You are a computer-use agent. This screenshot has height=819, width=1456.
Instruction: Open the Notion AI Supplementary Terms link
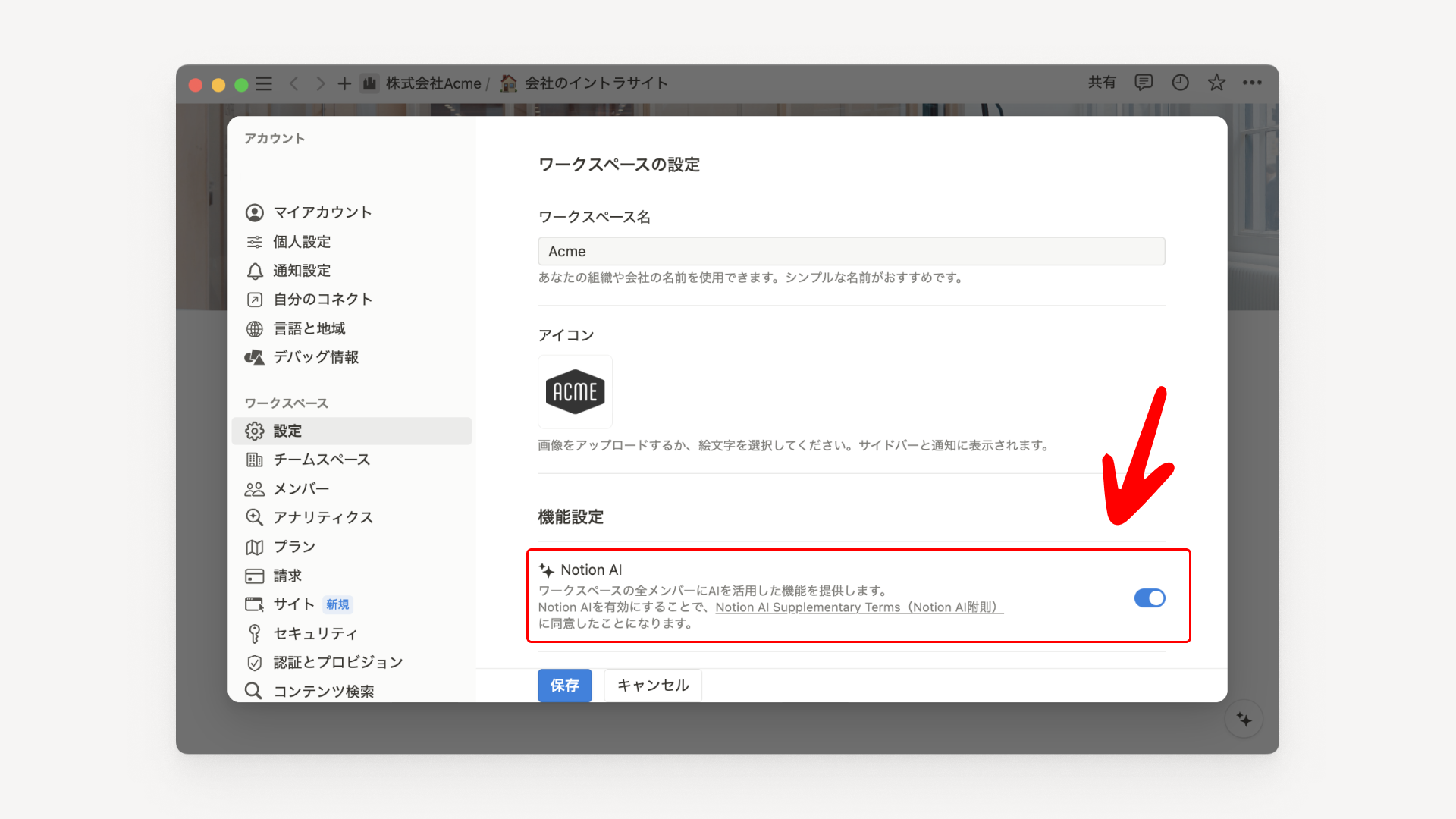tap(858, 607)
